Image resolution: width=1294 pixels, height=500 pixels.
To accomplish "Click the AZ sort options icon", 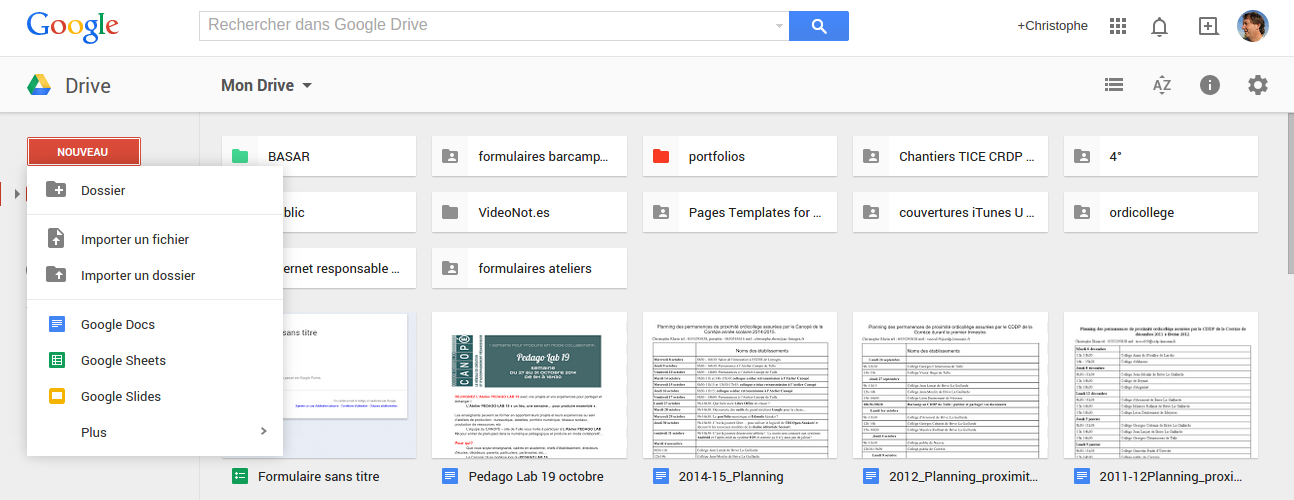I will coord(1161,85).
